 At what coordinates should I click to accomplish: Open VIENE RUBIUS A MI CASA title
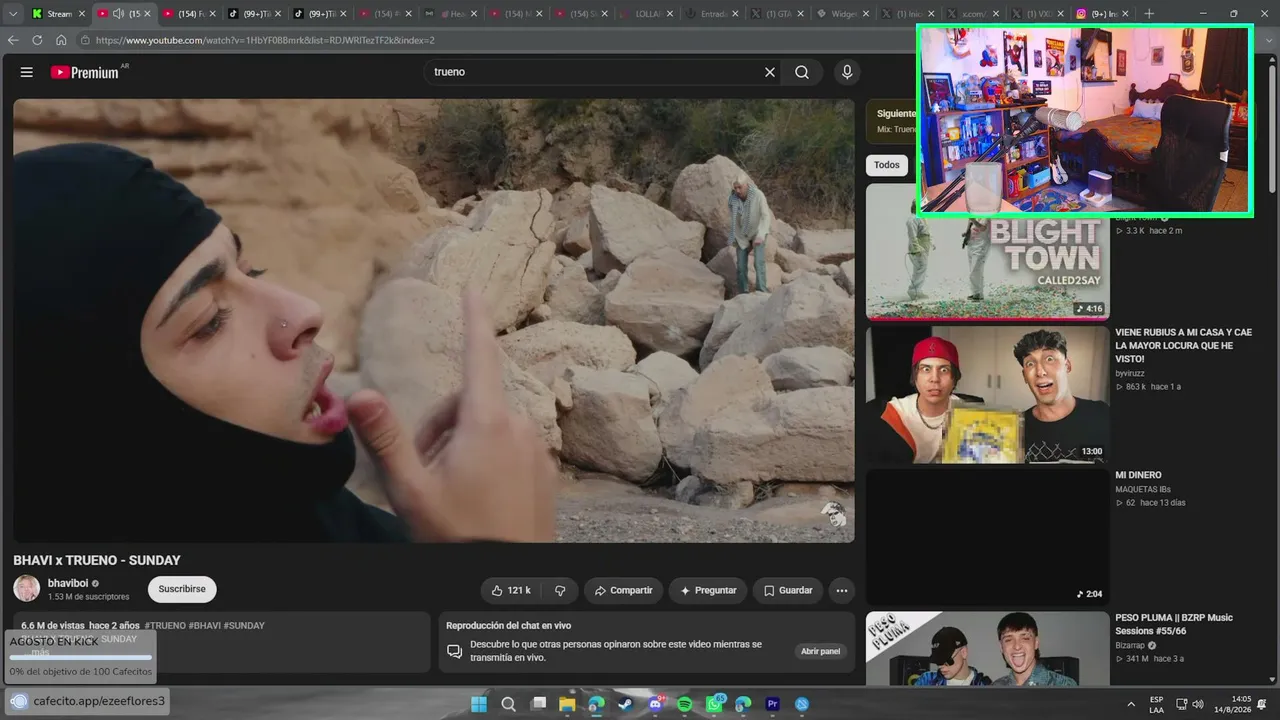1183,345
